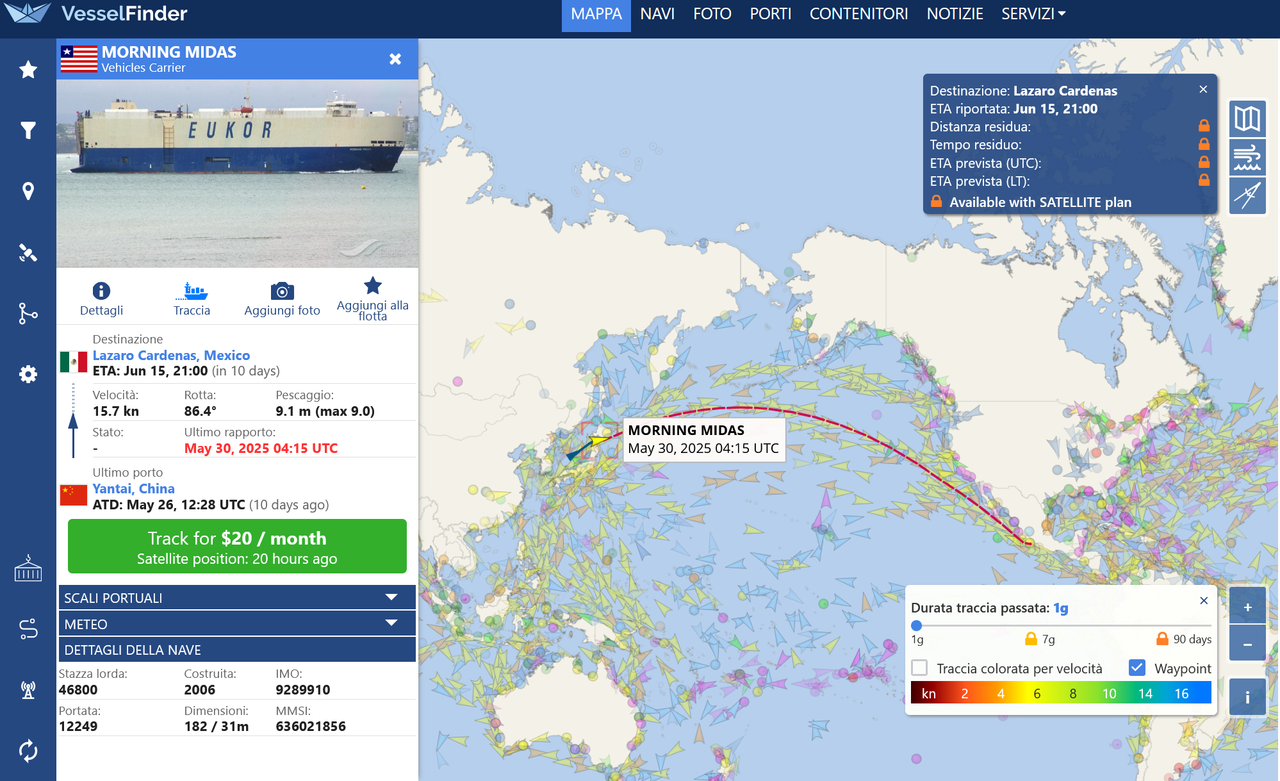
Task: Go to the NAVI menu item
Action: pos(657,14)
